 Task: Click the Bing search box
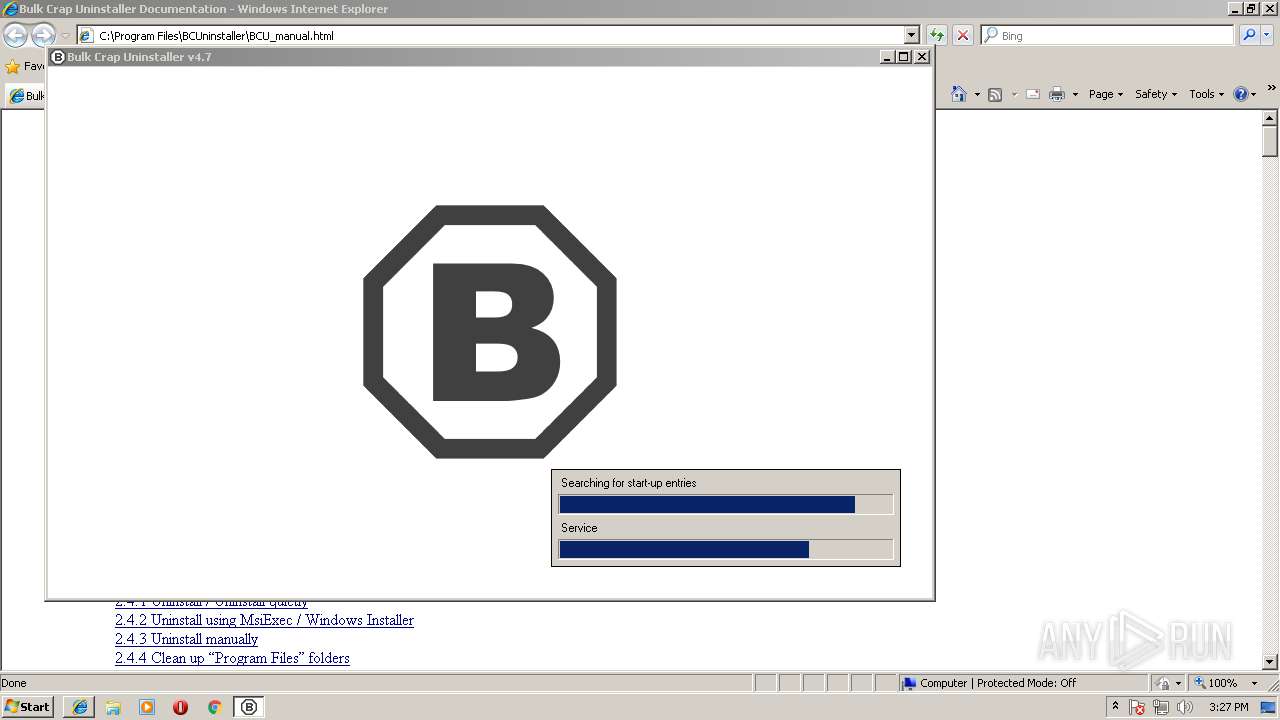1107,35
